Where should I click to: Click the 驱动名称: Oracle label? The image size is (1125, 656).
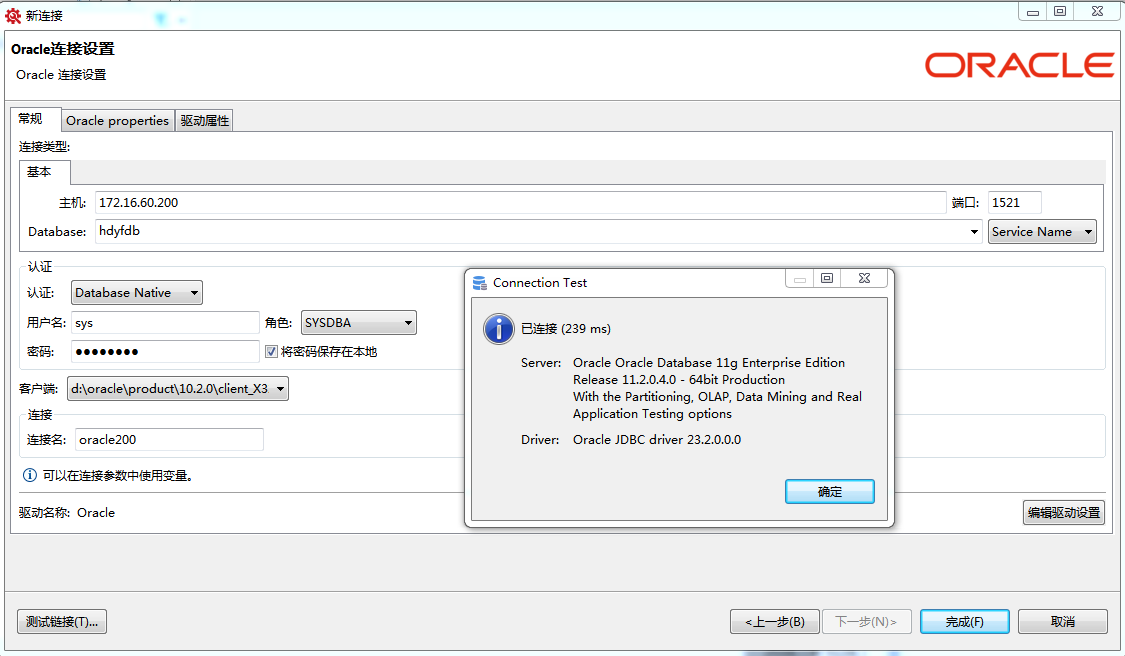click(67, 512)
